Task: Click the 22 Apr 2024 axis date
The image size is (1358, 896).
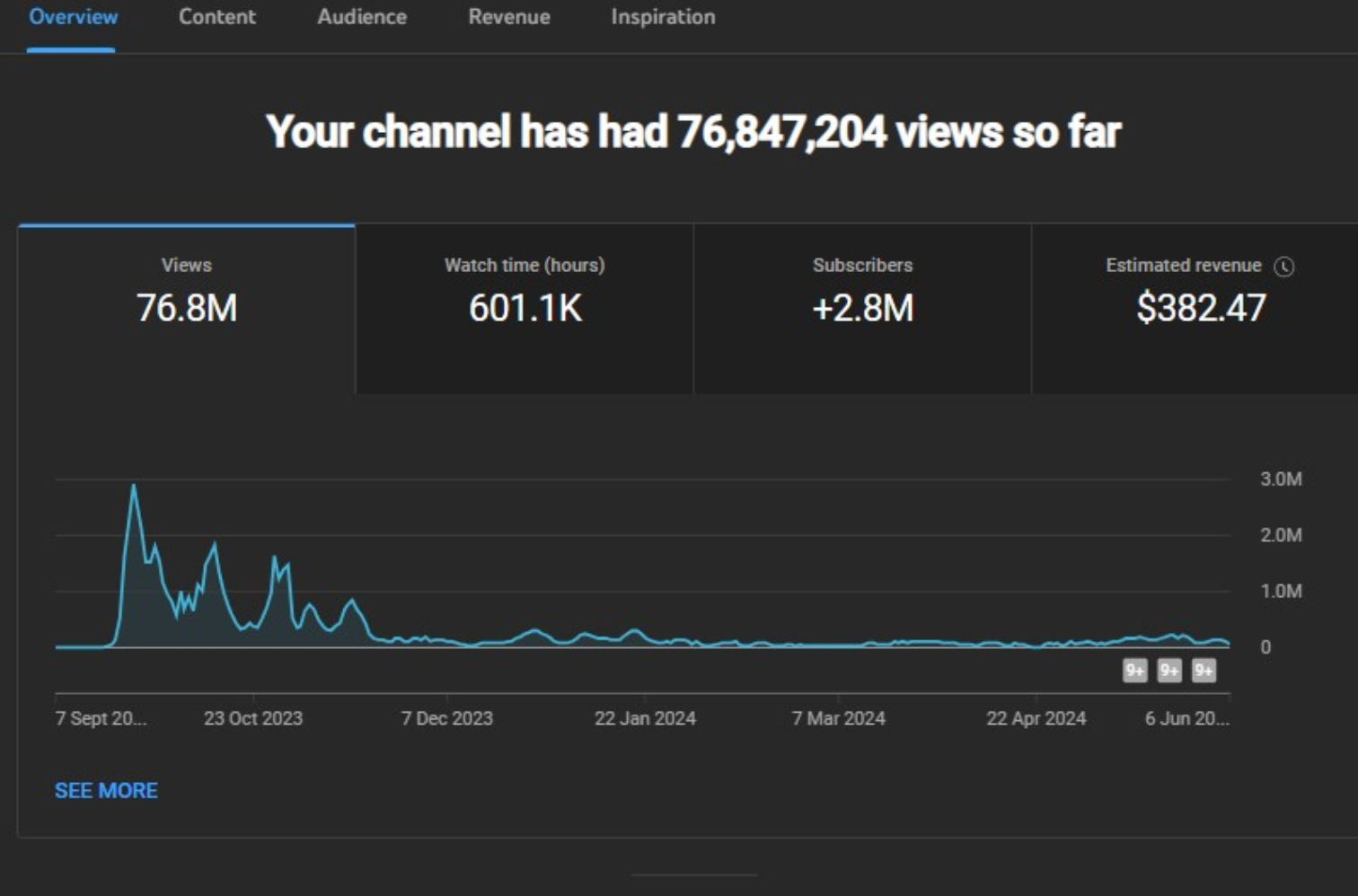Action: [x=1036, y=718]
